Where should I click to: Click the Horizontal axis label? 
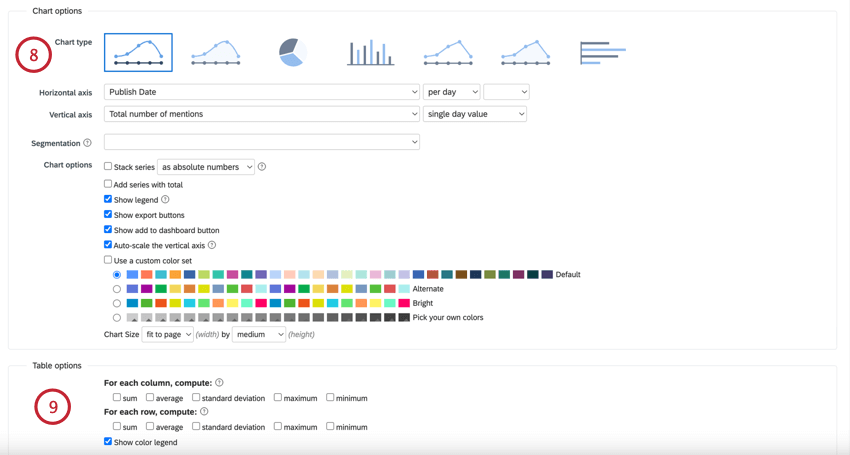[66, 93]
